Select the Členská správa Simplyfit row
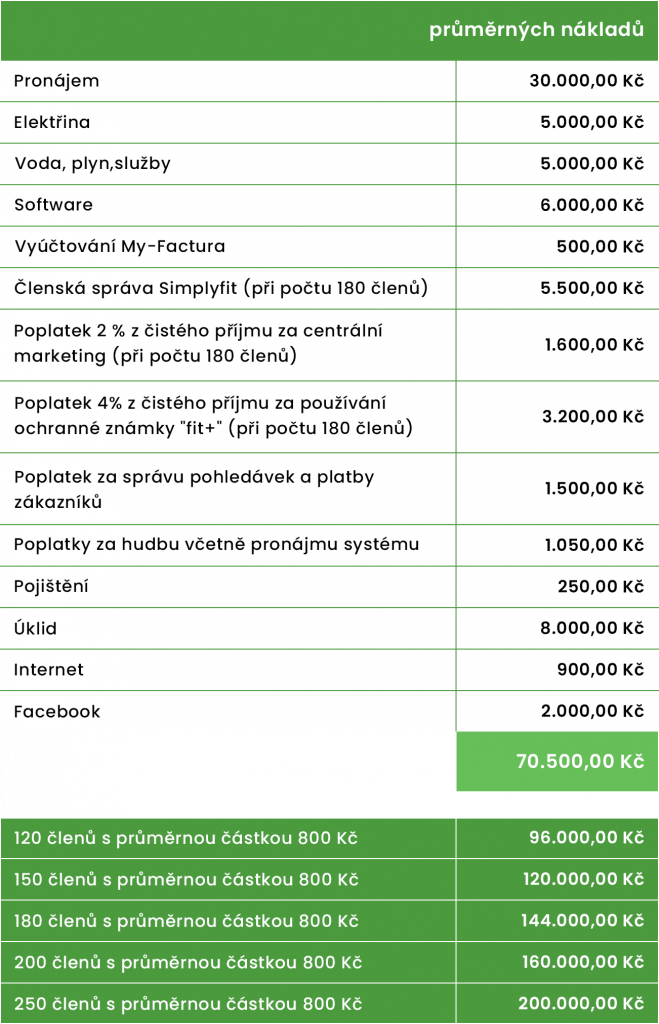 click(x=329, y=288)
